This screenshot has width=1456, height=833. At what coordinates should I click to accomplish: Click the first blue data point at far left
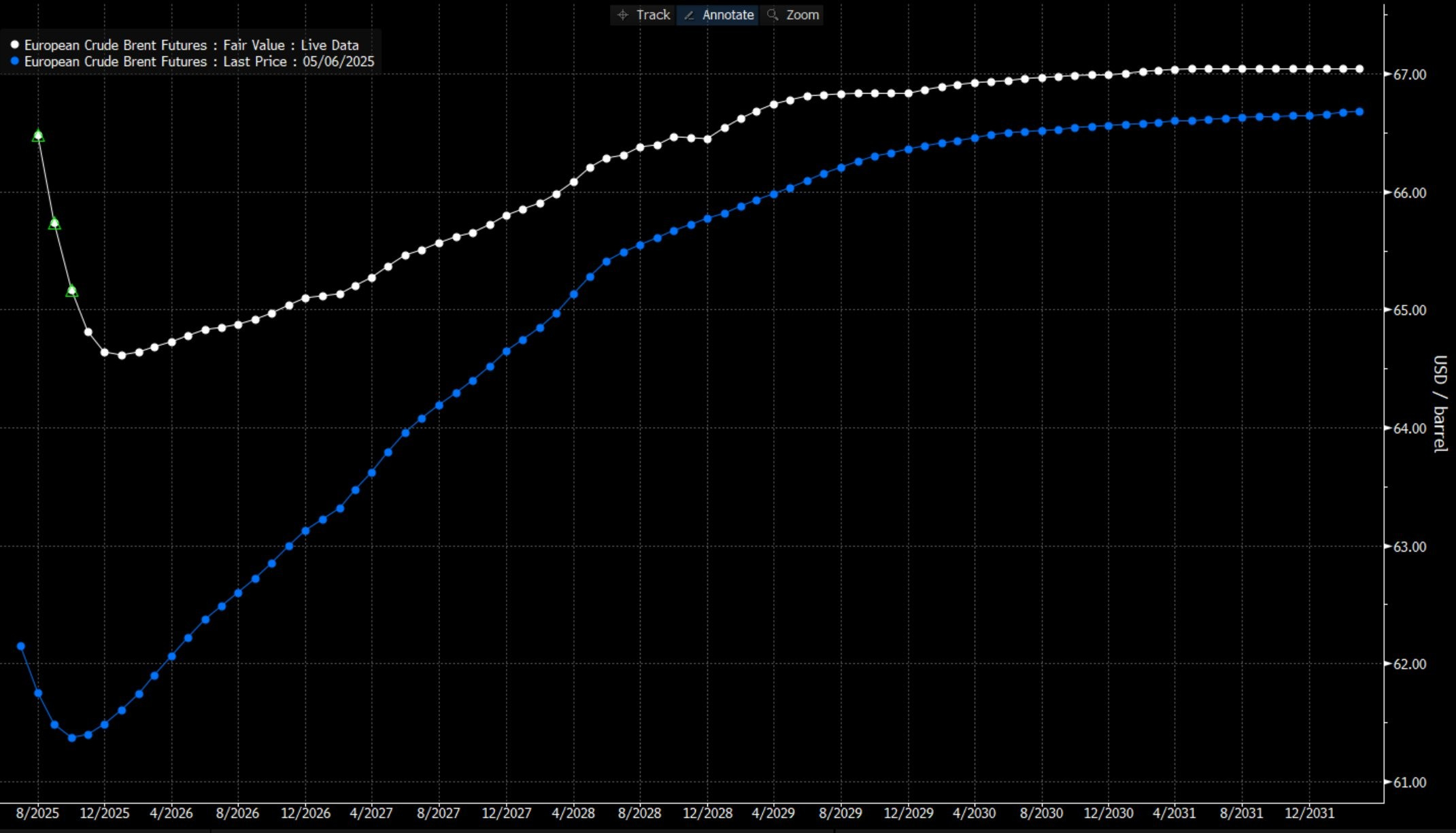click(x=20, y=646)
